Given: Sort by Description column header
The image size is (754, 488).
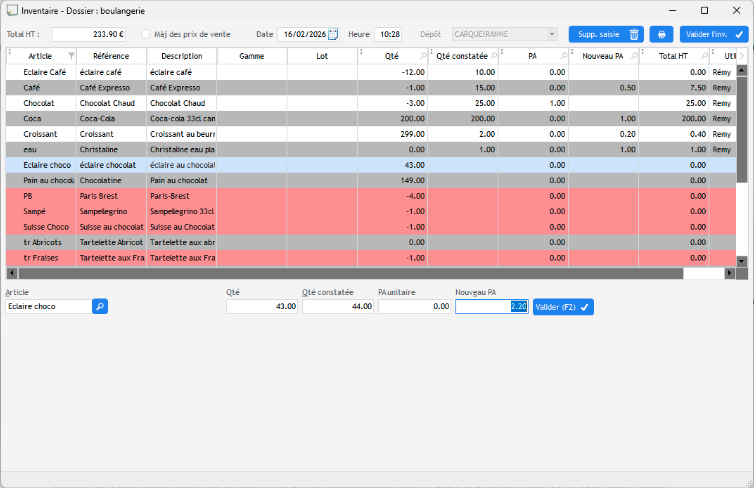Looking at the screenshot, I should [181, 57].
